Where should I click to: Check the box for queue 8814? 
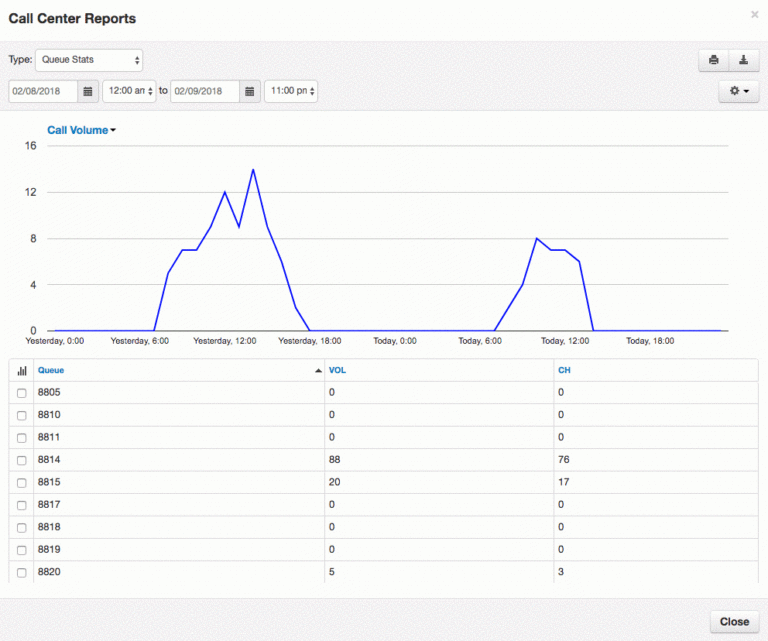click(x=22, y=461)
